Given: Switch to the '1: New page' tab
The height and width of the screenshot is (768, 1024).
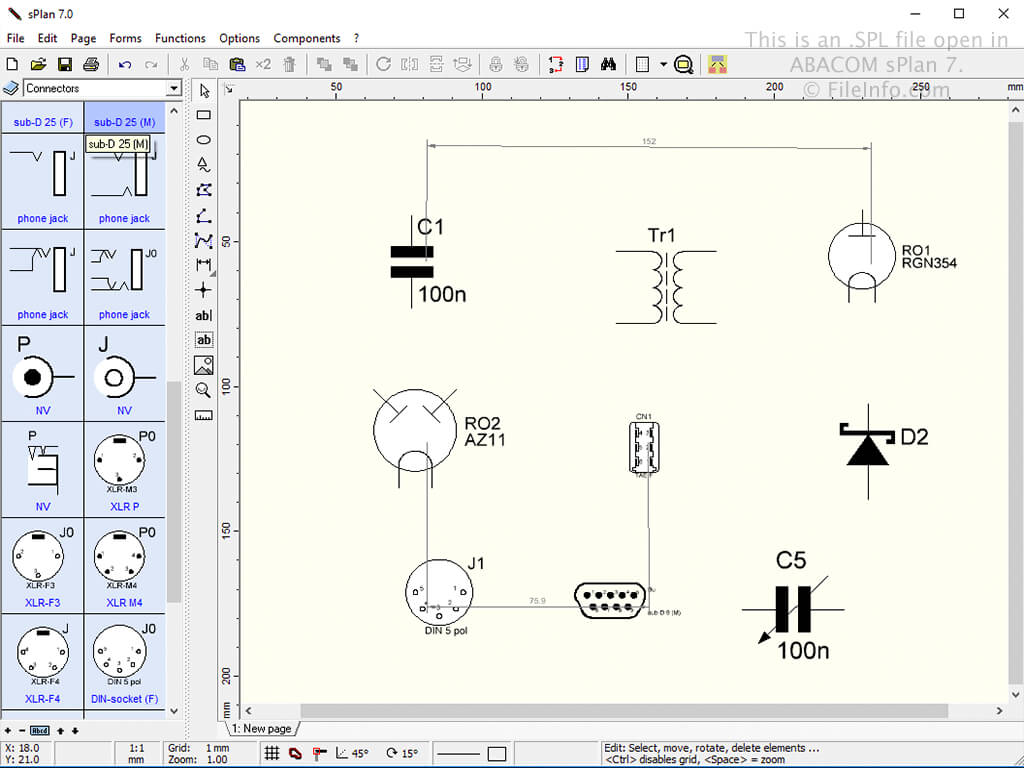Looking at the screenshot, I should [262, 729].
